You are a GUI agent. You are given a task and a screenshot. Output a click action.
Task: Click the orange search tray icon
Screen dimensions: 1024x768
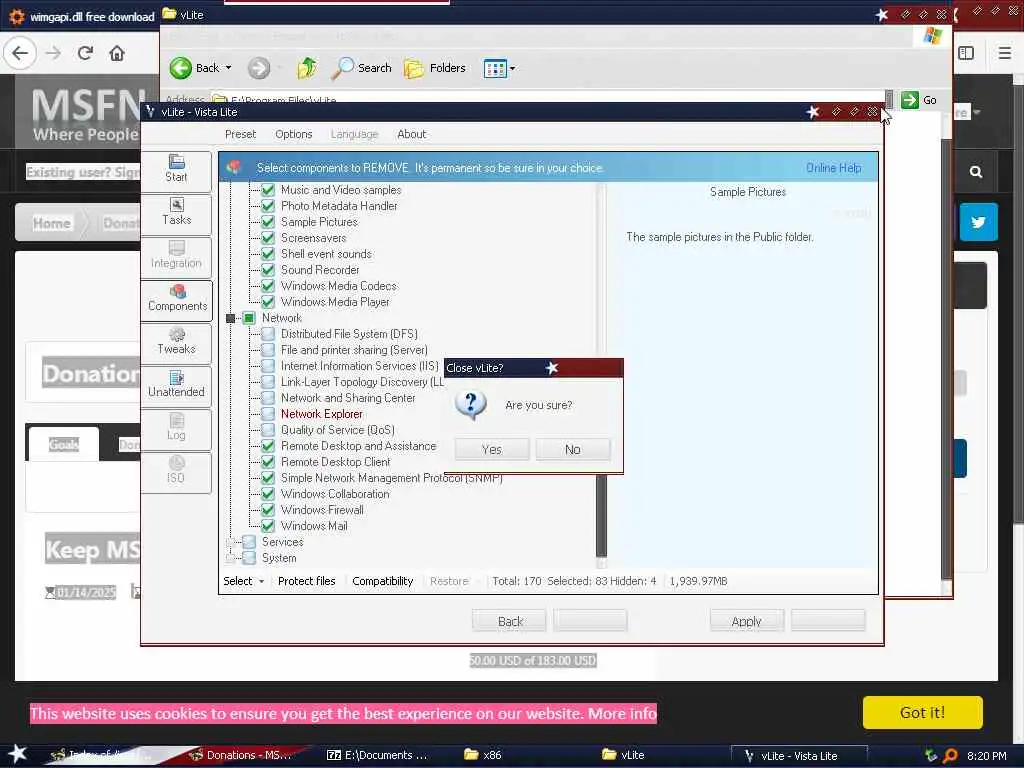(950, 756)
